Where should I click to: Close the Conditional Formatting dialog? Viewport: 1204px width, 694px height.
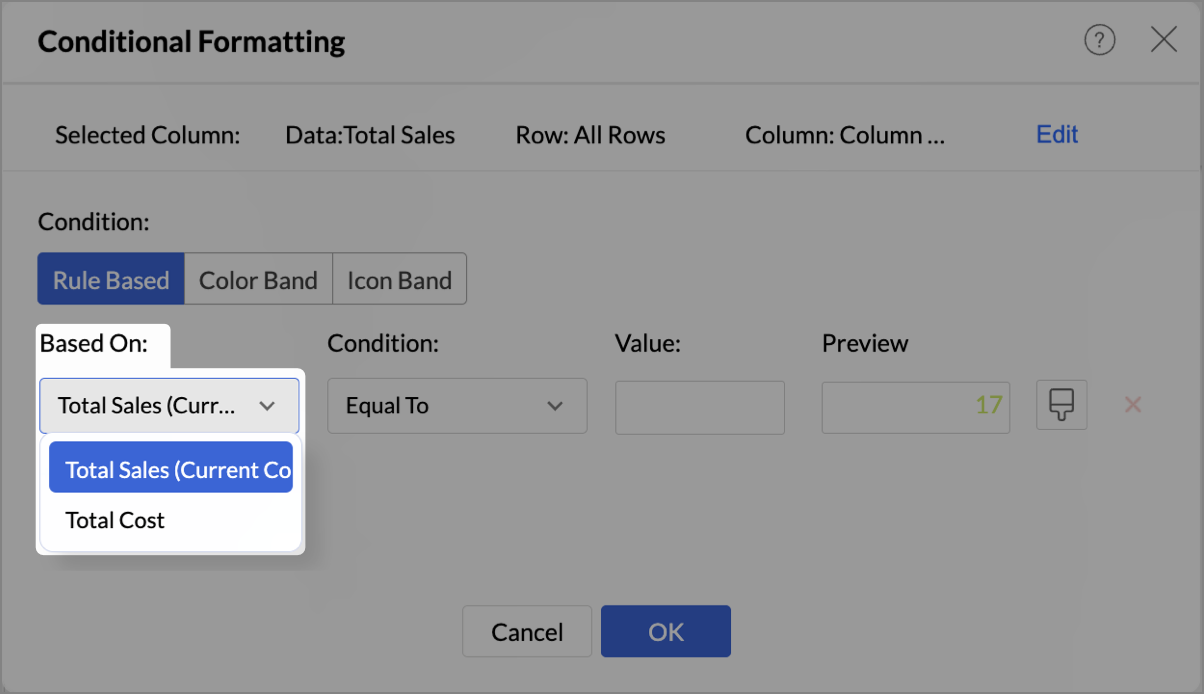click(x=1163, y=41)
